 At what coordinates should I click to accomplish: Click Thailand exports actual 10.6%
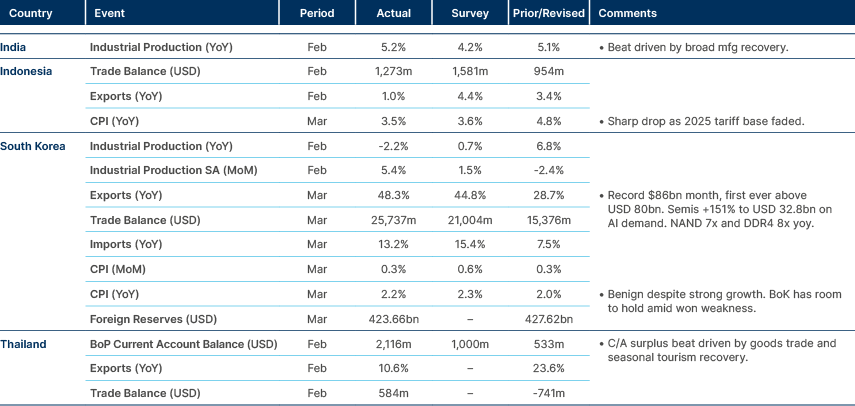pyautogui.click(x=394, y=369)
